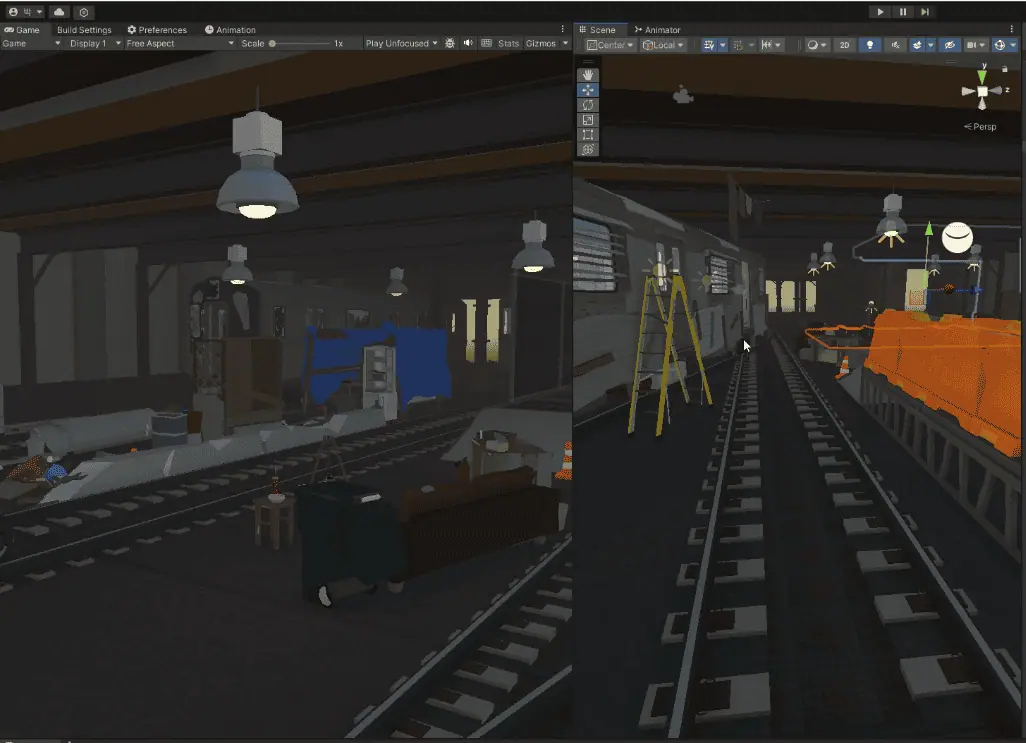Screen dimensions: 1026x743
Task: Open the grid snapping settings arrow
Action: coord(722,45)
